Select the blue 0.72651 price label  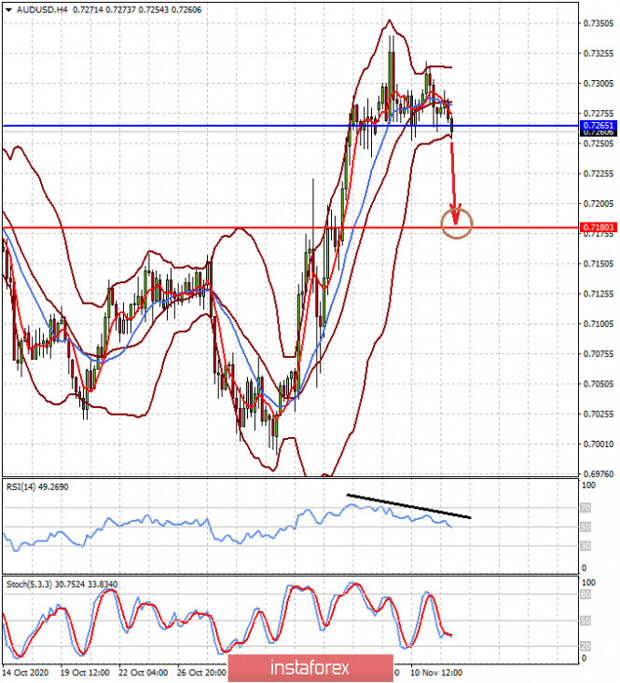597,126
